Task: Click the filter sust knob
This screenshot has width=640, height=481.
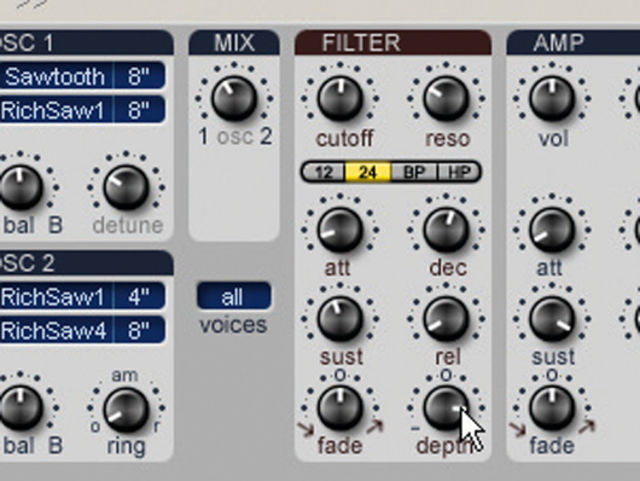Action: pyautogui.click(x=340, y=318)
